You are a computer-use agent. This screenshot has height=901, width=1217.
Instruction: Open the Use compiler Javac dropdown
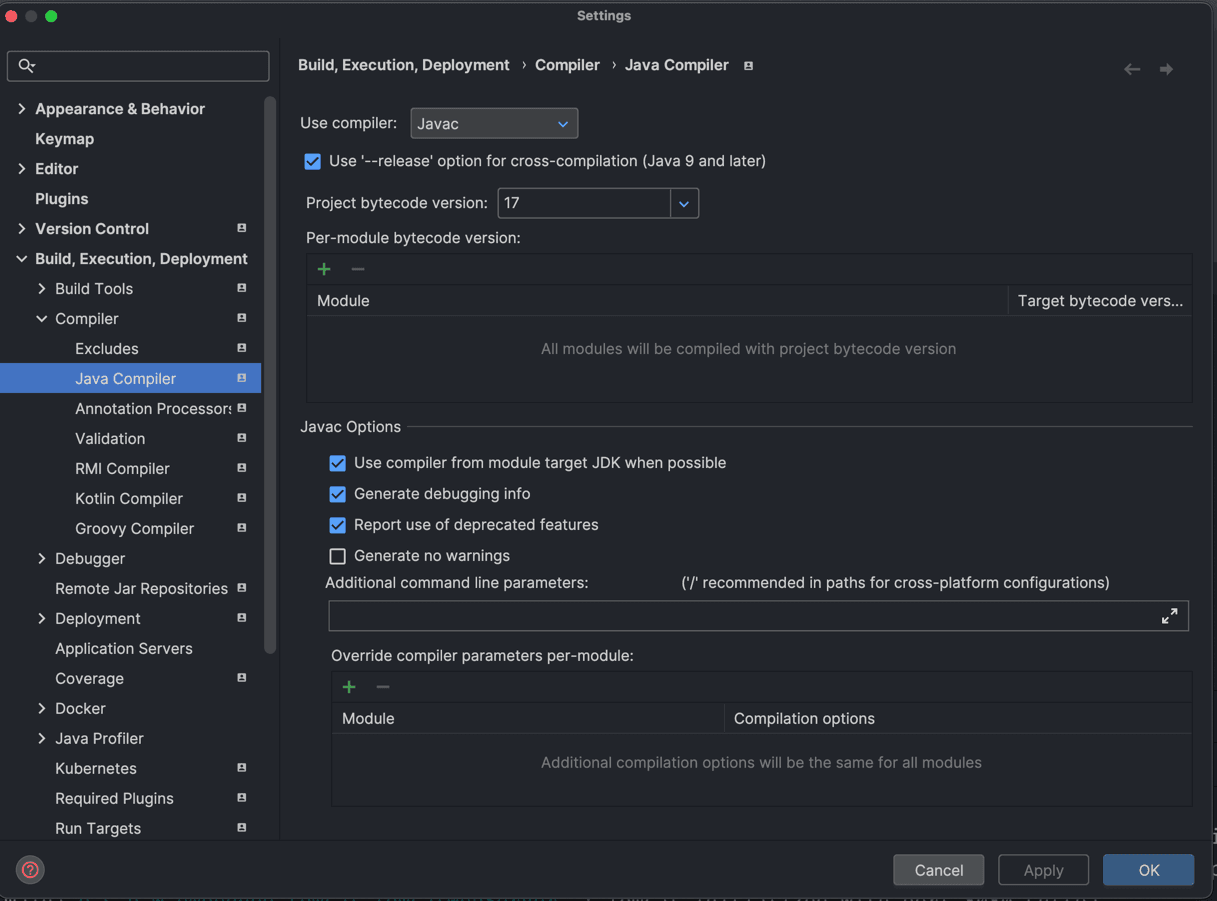tap(494, 124)
